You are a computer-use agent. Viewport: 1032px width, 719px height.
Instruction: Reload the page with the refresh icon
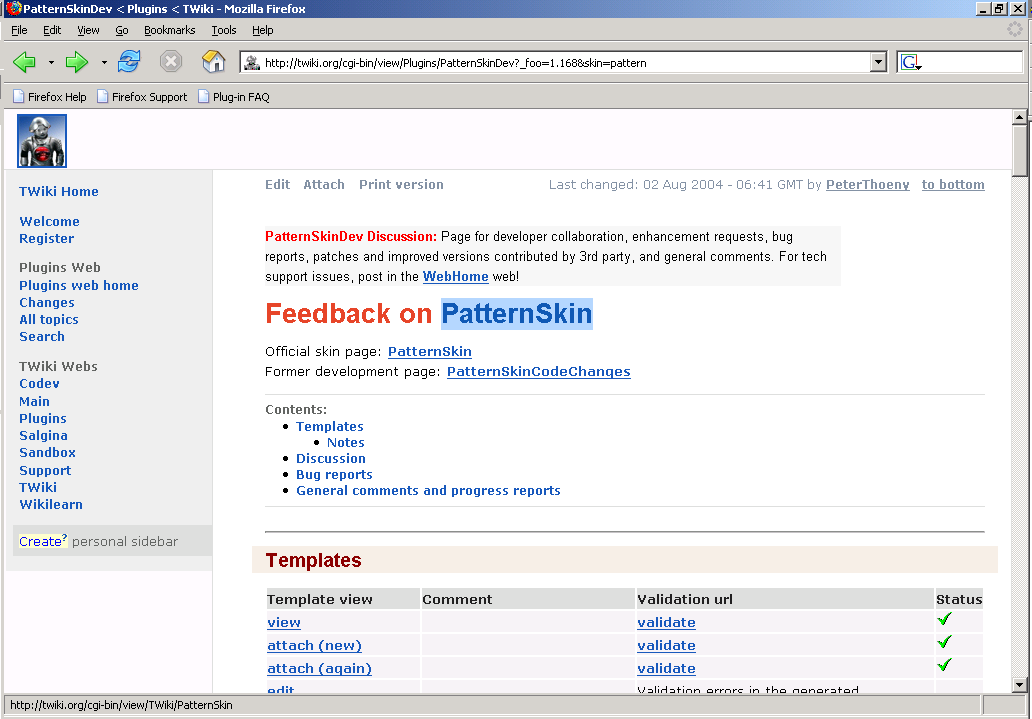pyautogui.click(x=129, y=62)
